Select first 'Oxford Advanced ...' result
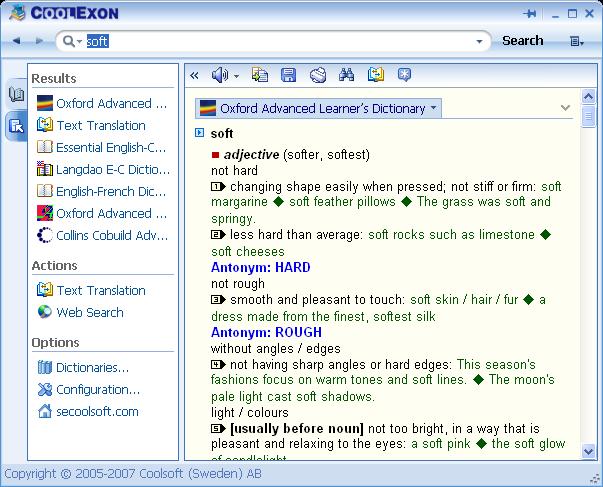The width and height of the screenshot is (603, 487). click(102, 103)
